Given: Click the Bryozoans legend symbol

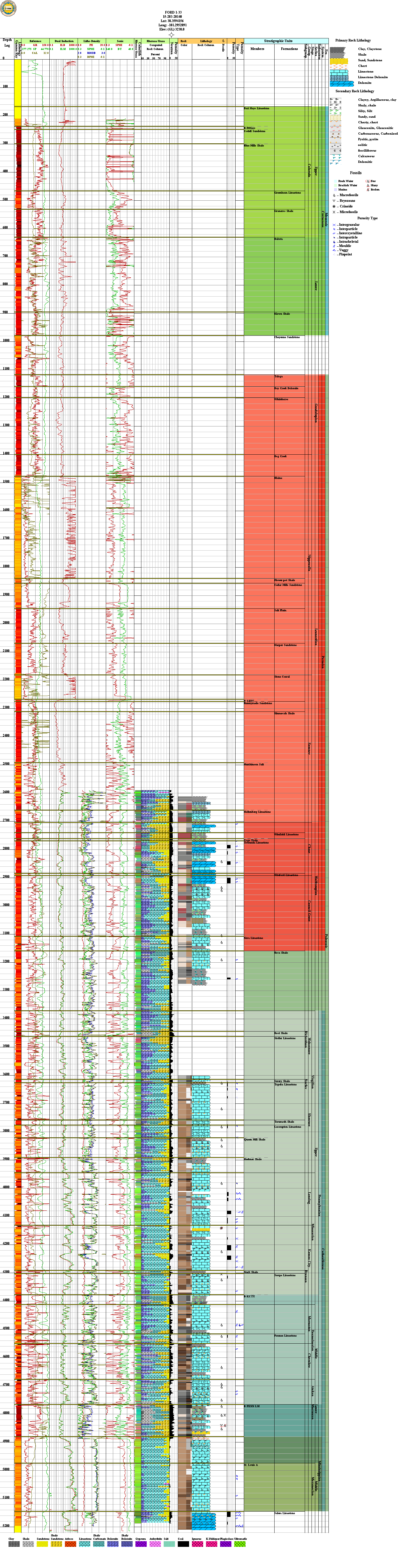Looking at the screenshot, I should [334, 201].
